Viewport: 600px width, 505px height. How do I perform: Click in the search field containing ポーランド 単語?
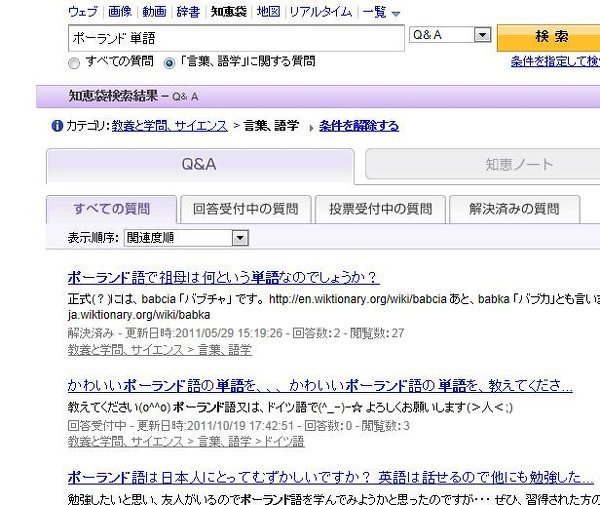pyautogui.click(x=235, y=36)
